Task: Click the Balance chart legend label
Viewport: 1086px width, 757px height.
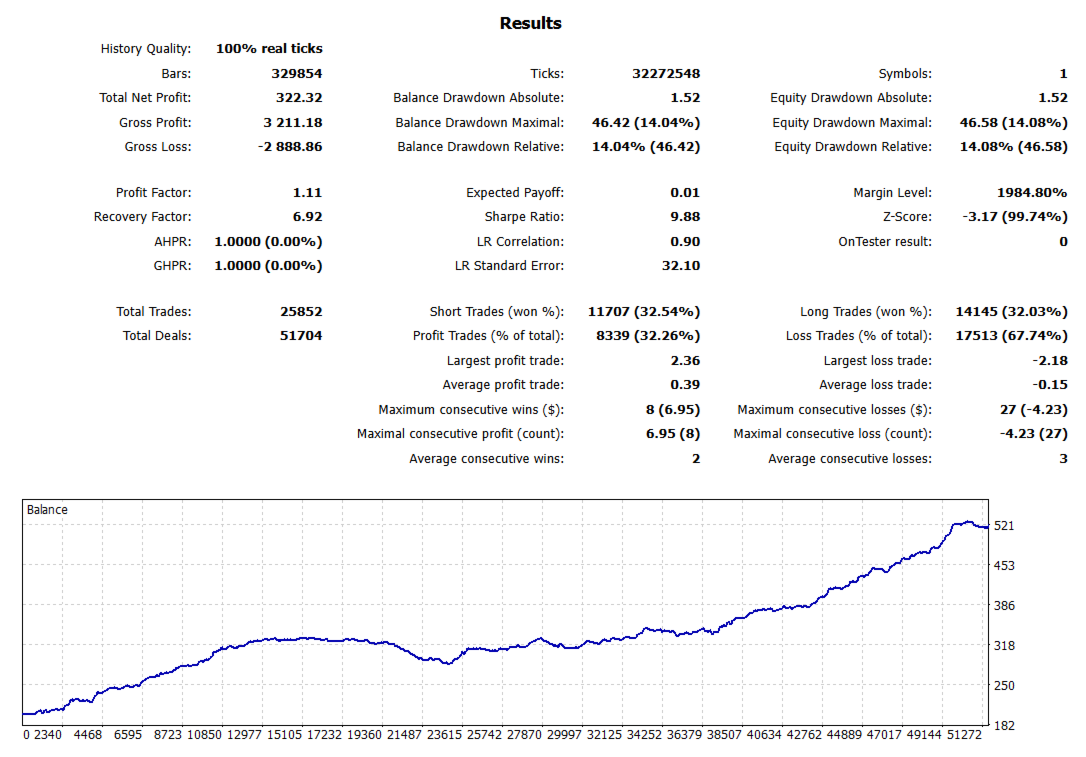Action: tap(47, 510)
